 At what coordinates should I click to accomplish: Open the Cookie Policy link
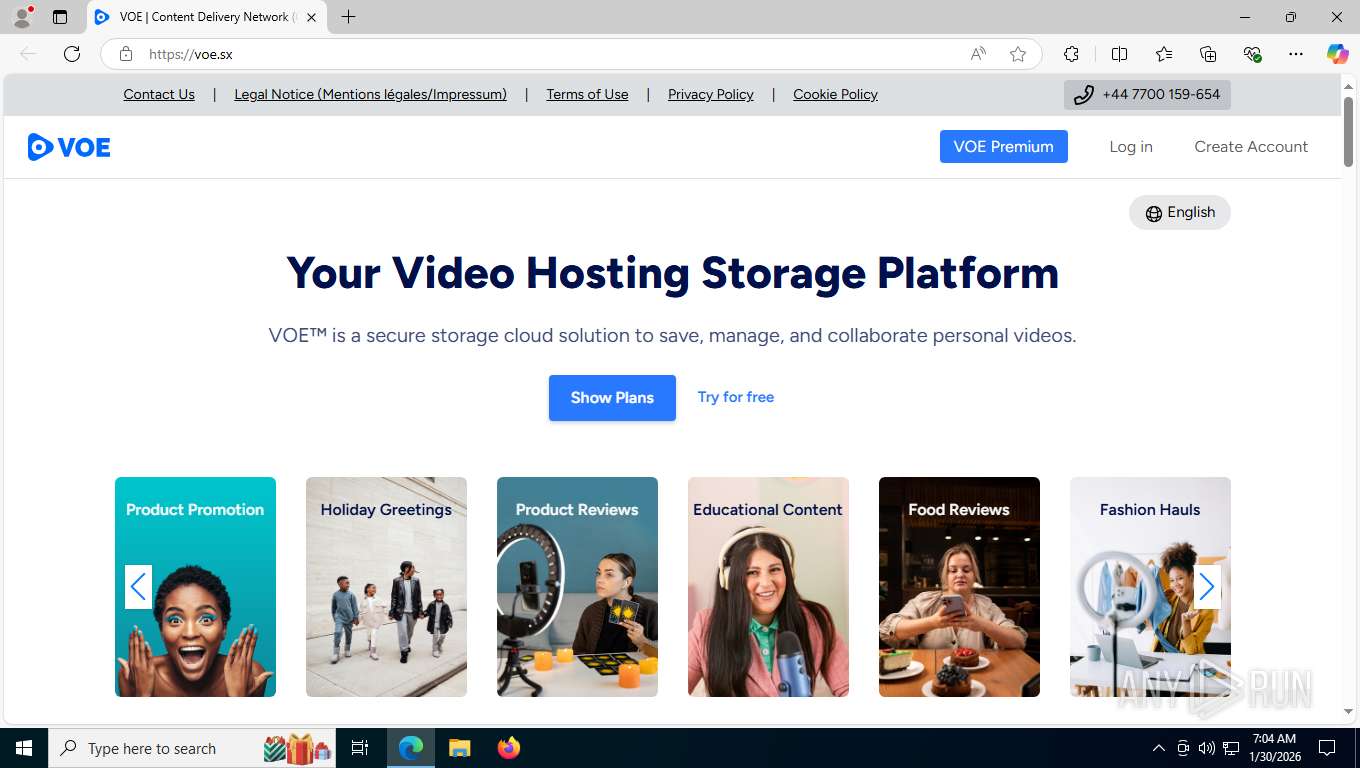click(x=835, y=94)
